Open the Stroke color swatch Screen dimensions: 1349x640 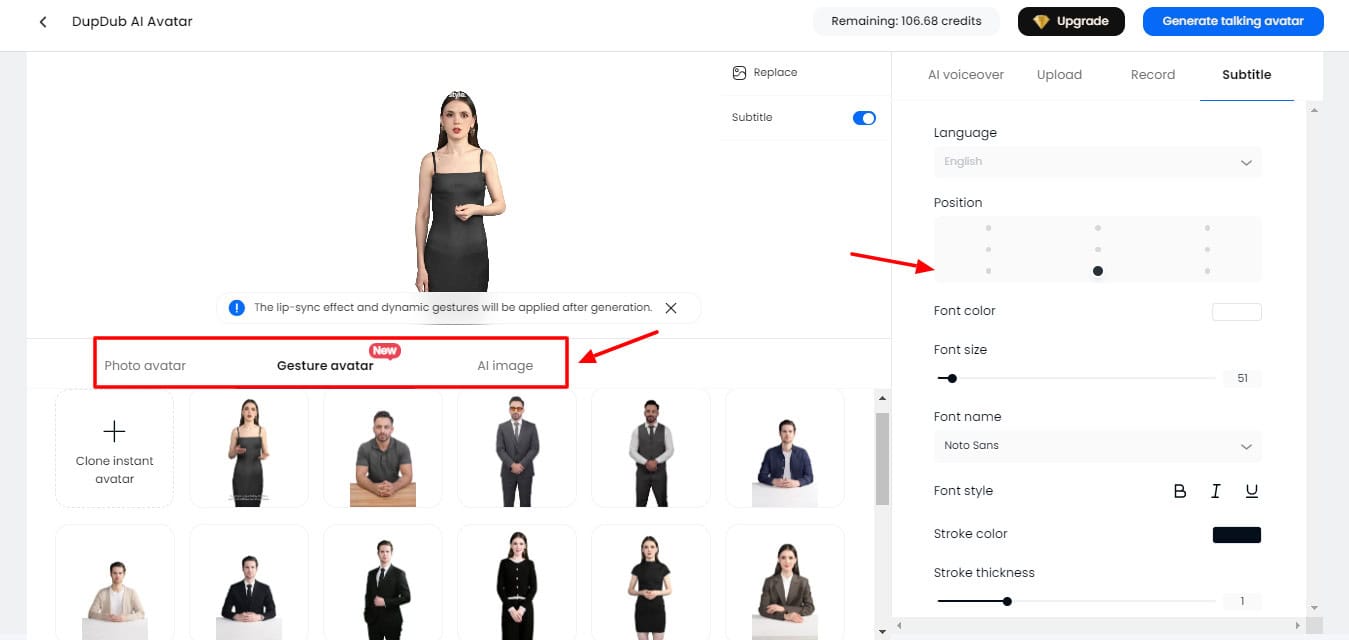pos(1236,535)
